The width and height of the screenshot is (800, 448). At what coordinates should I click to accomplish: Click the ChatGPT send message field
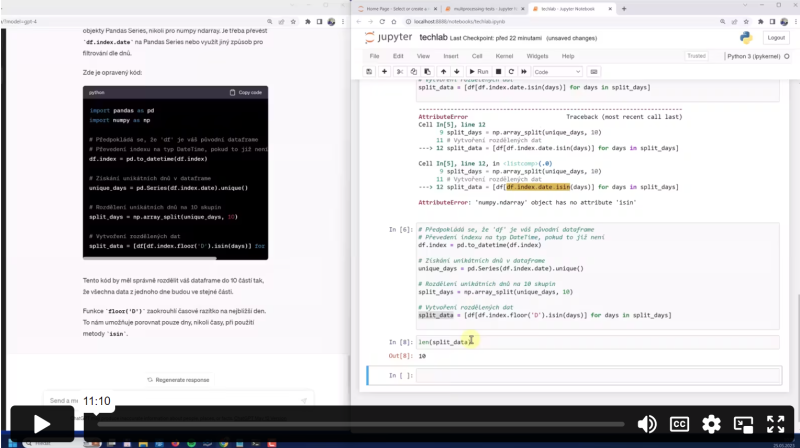179,401
